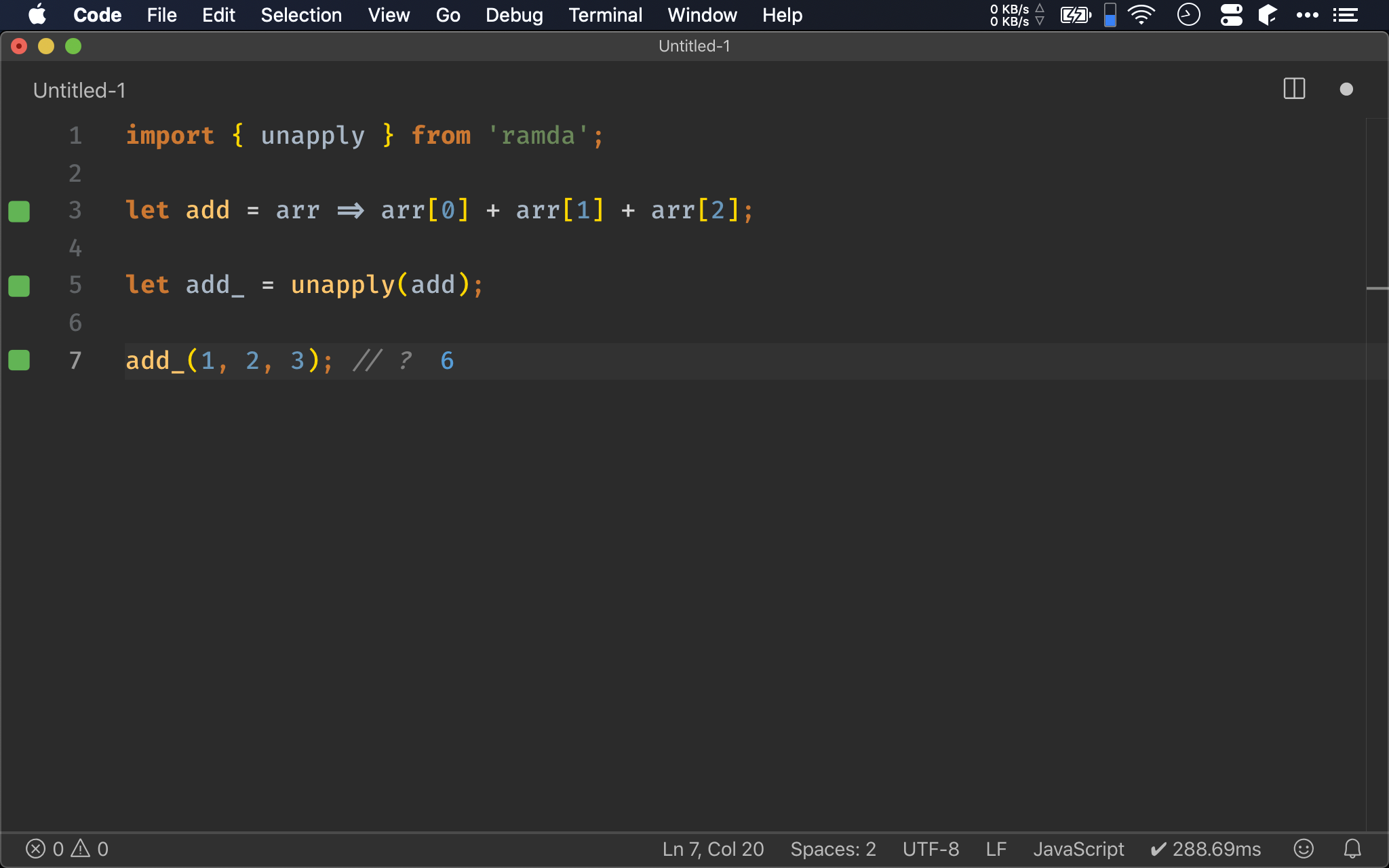Open the Apple menu
Image resolution: width=1389 pixels, height=868 pixels.
coord(37,14)
